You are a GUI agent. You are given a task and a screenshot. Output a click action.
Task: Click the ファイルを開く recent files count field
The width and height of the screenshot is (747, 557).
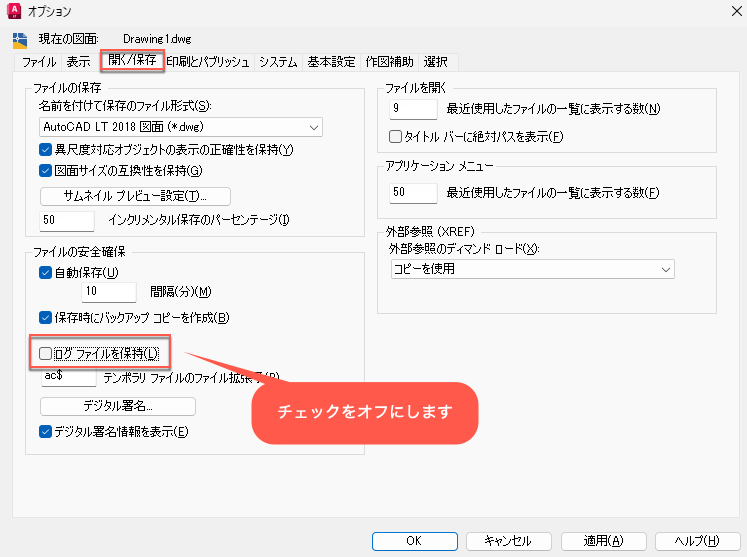tap(413, 109)
